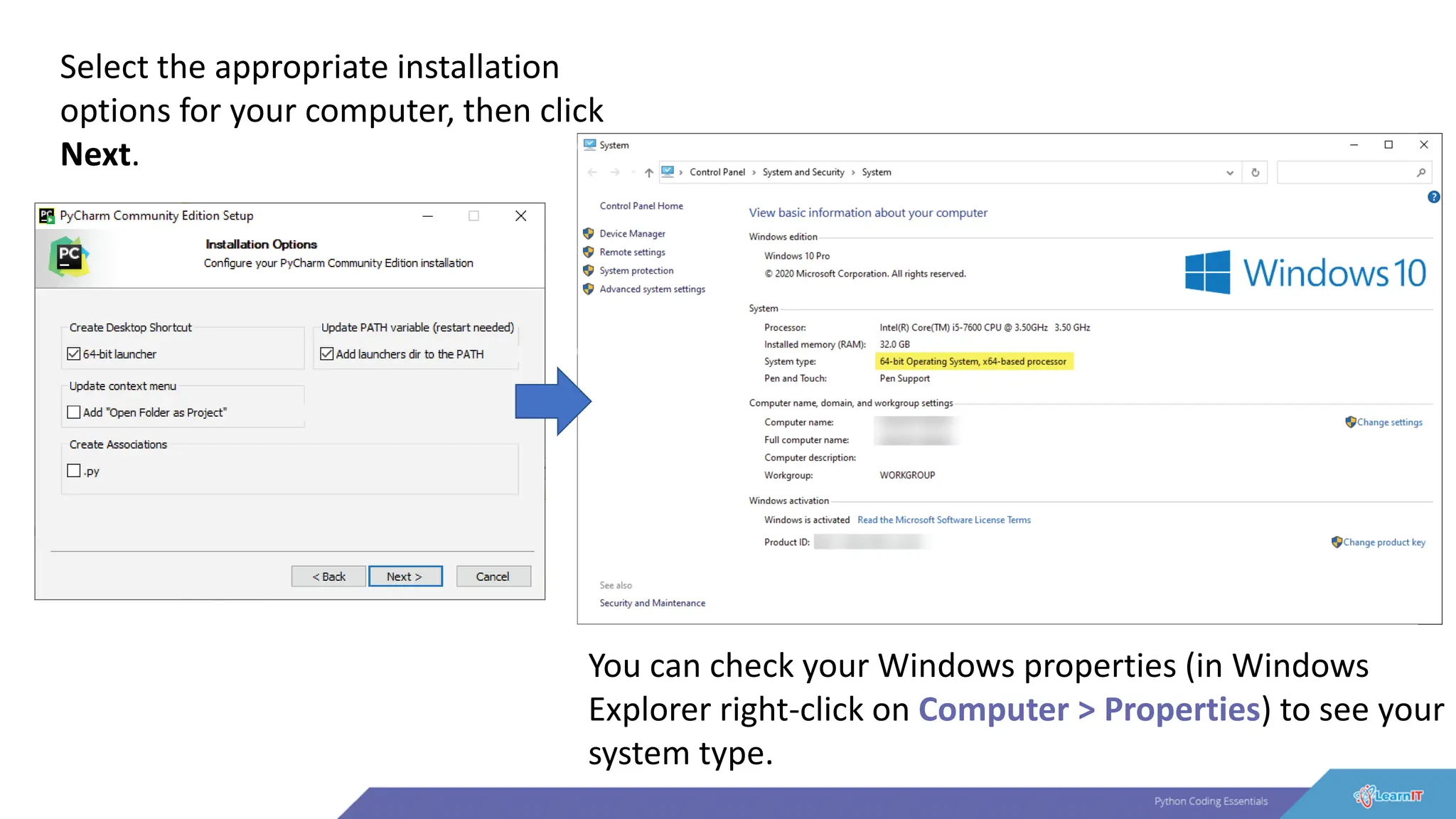The height and width of the screenshot is (819, 1456).
Task: Click the computer icon in address bar
Action: 668,172
